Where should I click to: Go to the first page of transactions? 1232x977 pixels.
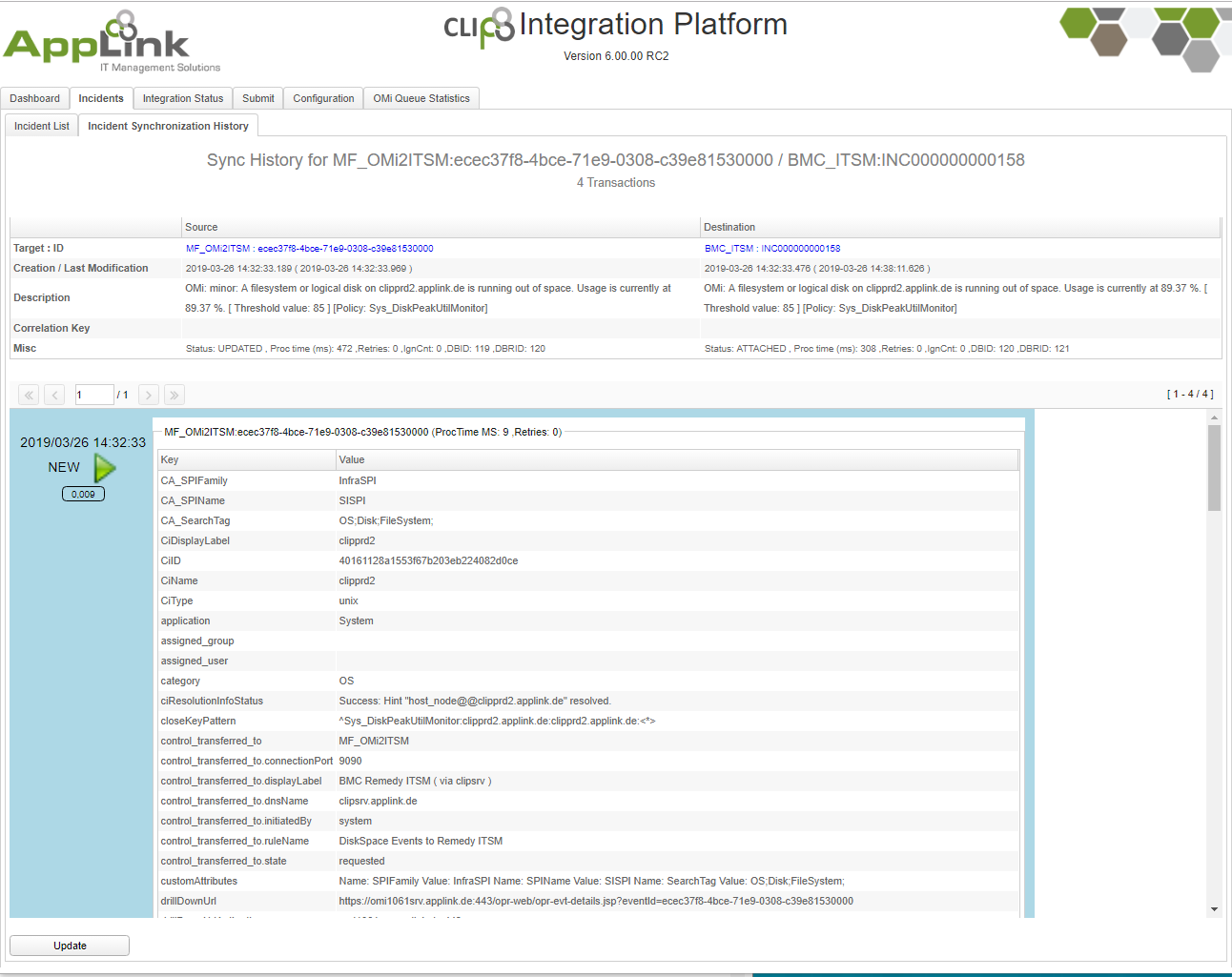[29, 395]
